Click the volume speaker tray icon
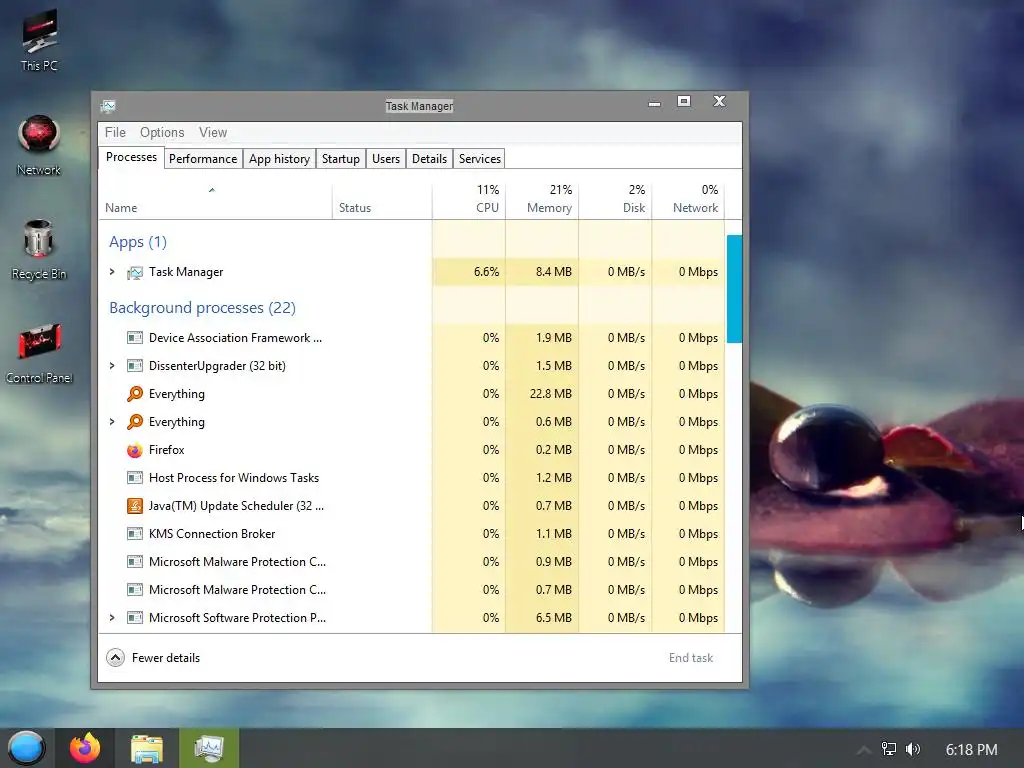This screenshot has width=1024, height=768. tap(913, 749)
